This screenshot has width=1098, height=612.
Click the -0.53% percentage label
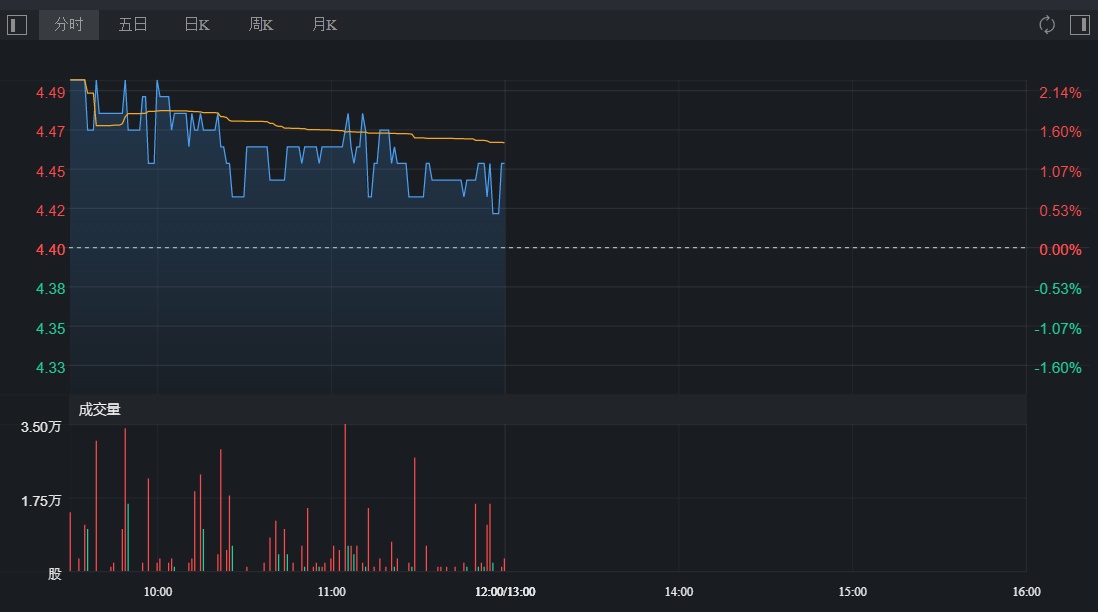(1058, 288)
